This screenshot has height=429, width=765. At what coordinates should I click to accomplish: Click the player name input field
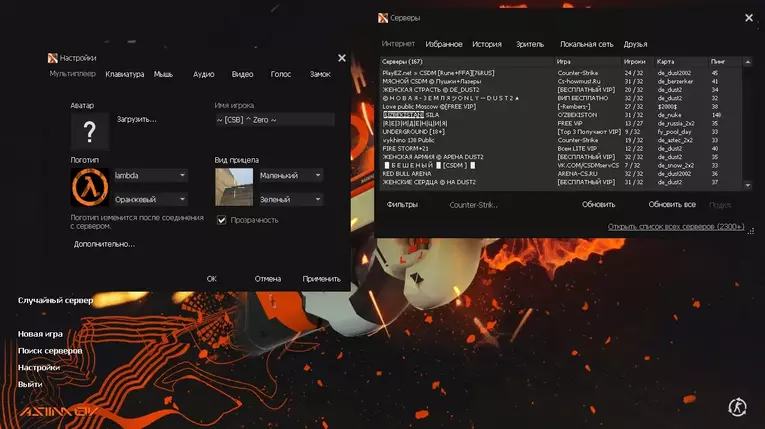[x=275, y=120]
